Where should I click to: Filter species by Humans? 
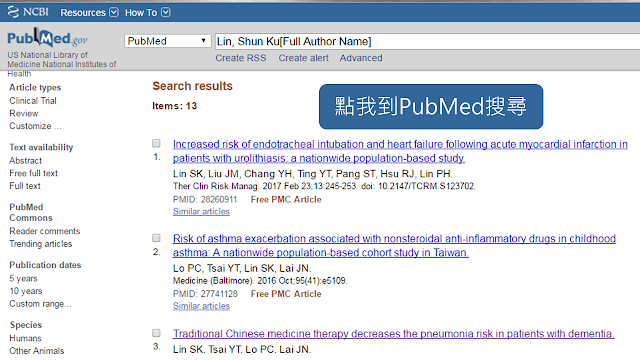[25, 338]
